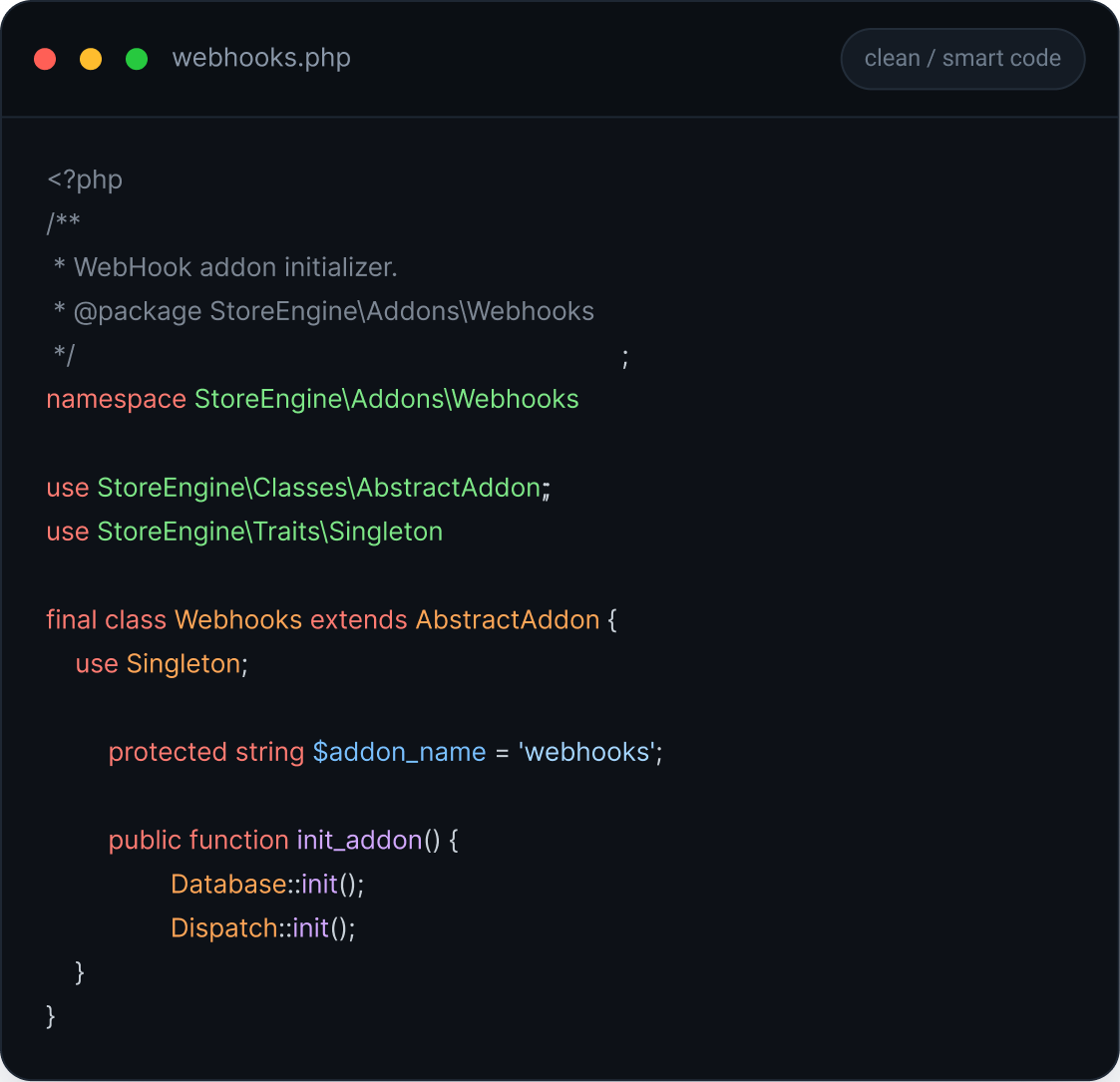This screenshot has width=1120, height=1082.
Task: Click the StoreEngine\Addons\Webhooks namespace path
Action: coord(386,399)
